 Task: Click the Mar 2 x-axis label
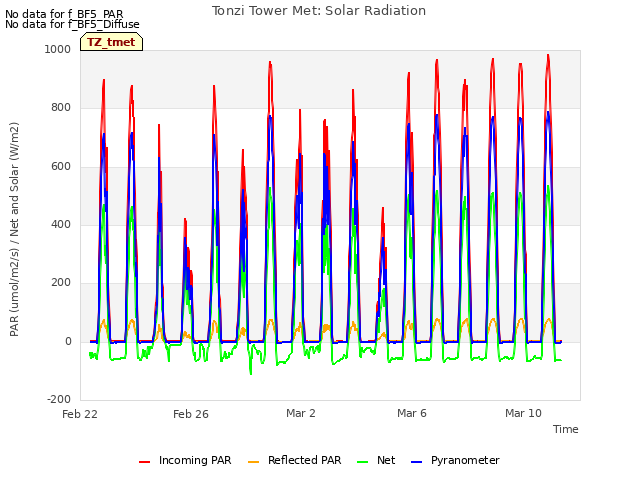(301, 413)
